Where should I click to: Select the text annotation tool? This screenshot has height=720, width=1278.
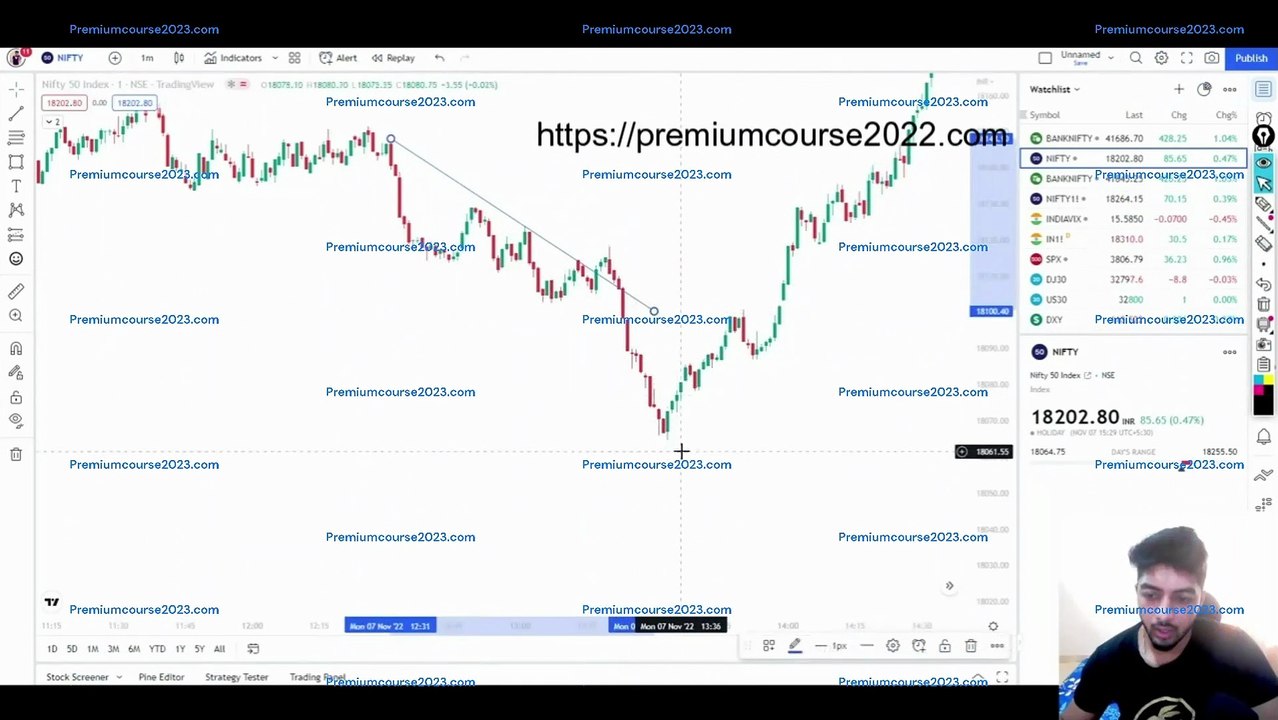pos(16,186)
